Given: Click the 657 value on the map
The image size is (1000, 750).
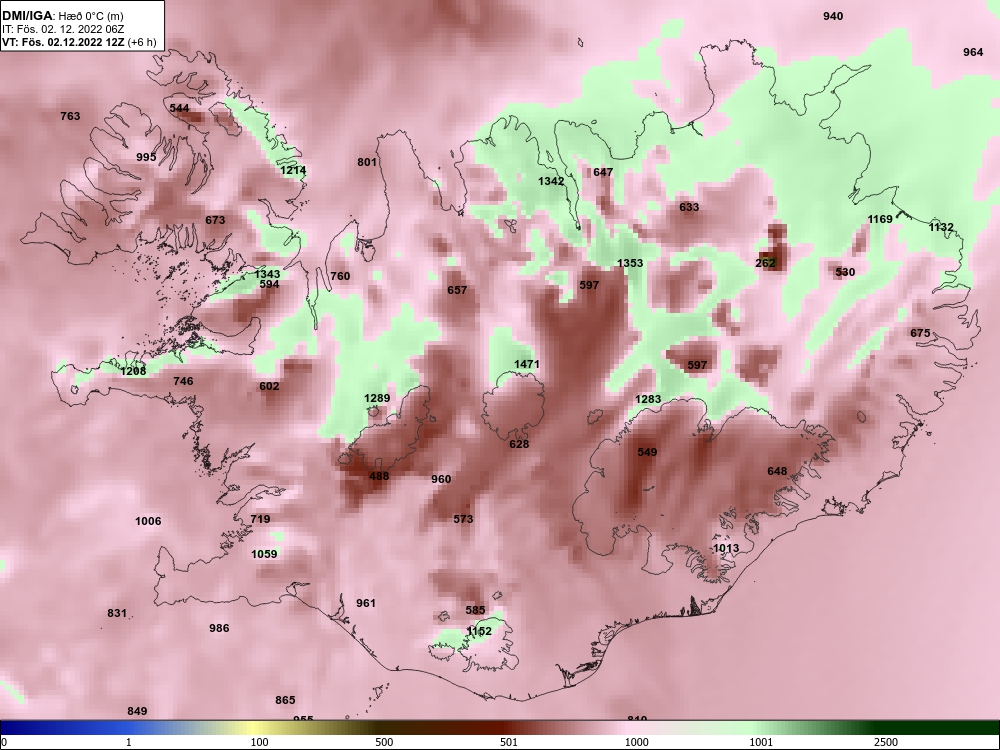Looking at the screenshot, I should (x=457, y=290).
